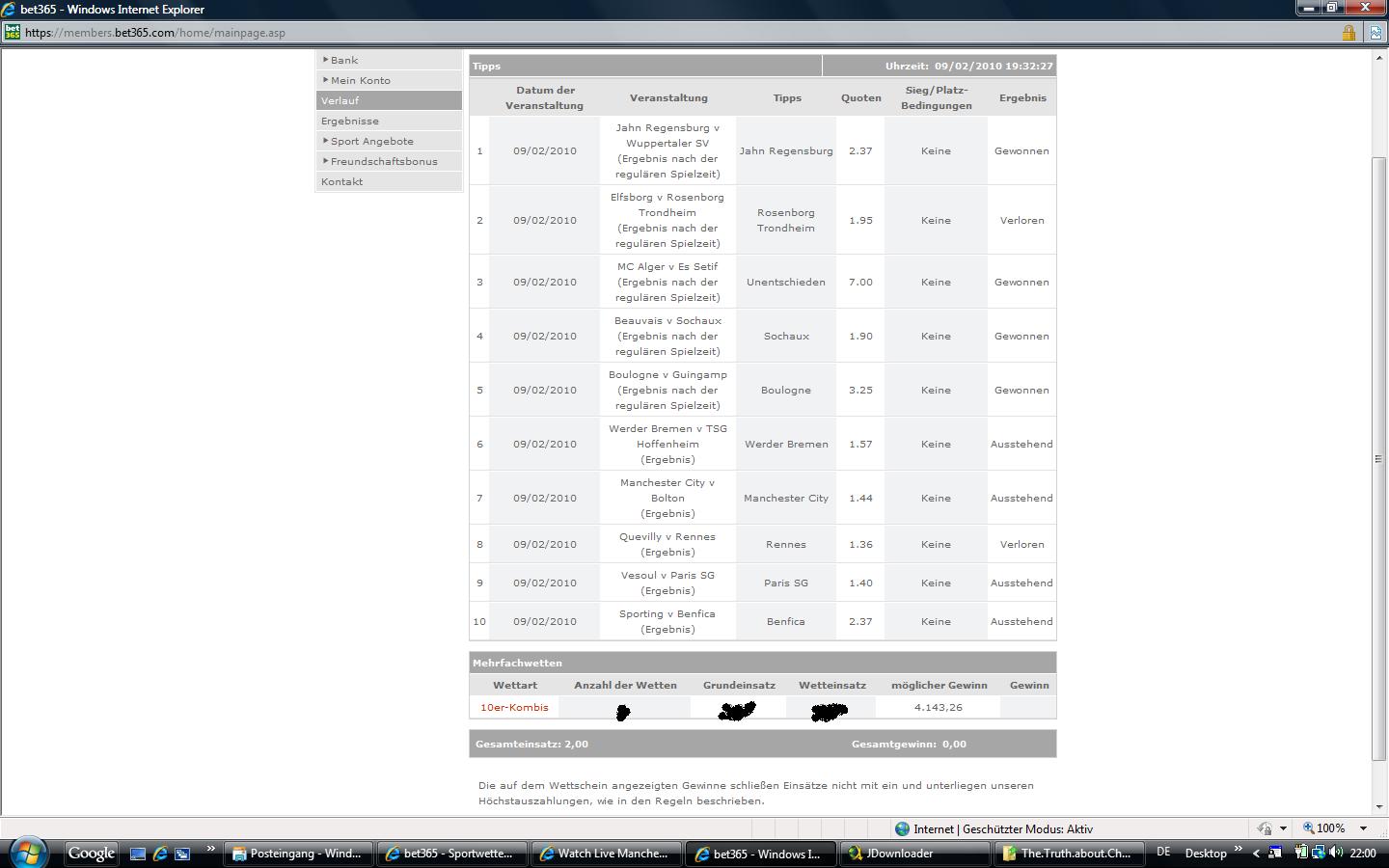The image size is (1389, 868).
Task: Click the Verloren result for Rennes
Action: [x=1021, y=544]
